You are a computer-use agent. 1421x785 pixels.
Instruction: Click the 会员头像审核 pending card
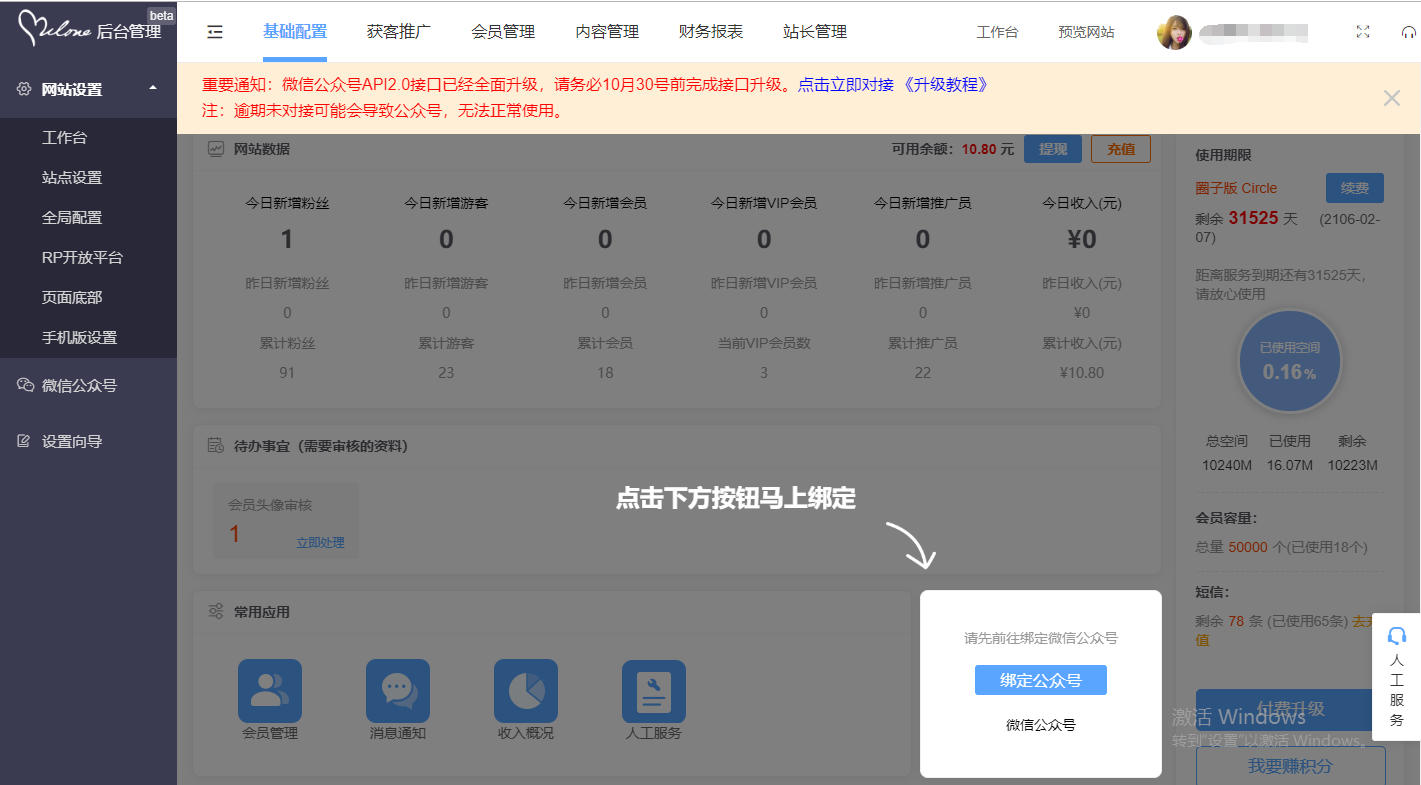285,520
